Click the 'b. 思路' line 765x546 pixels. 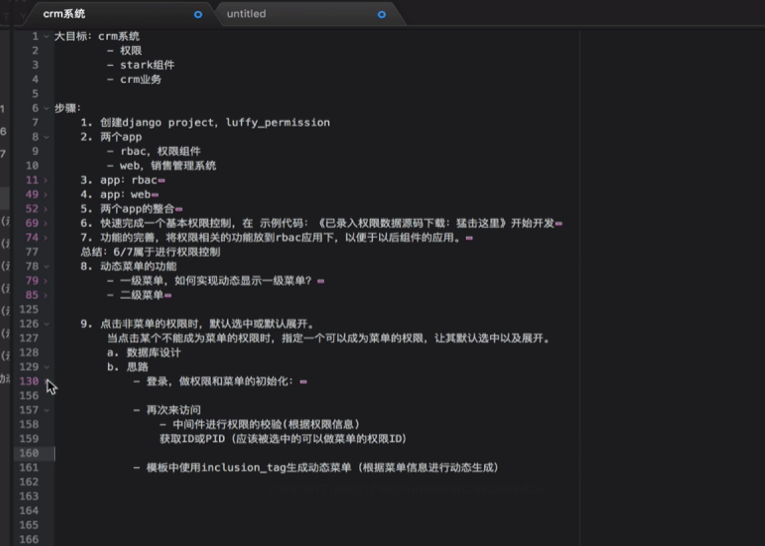127,366
